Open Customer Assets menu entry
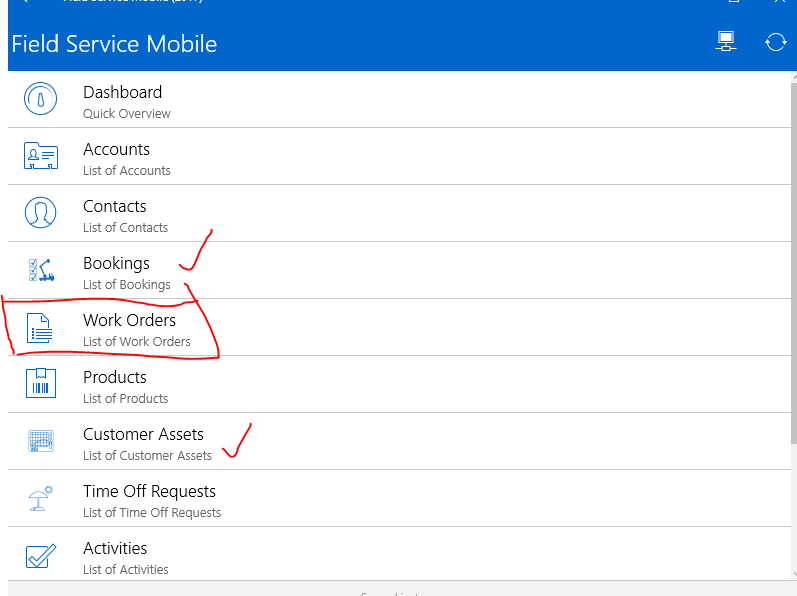This screenshot has height=596, width=797. coord(400,441)
